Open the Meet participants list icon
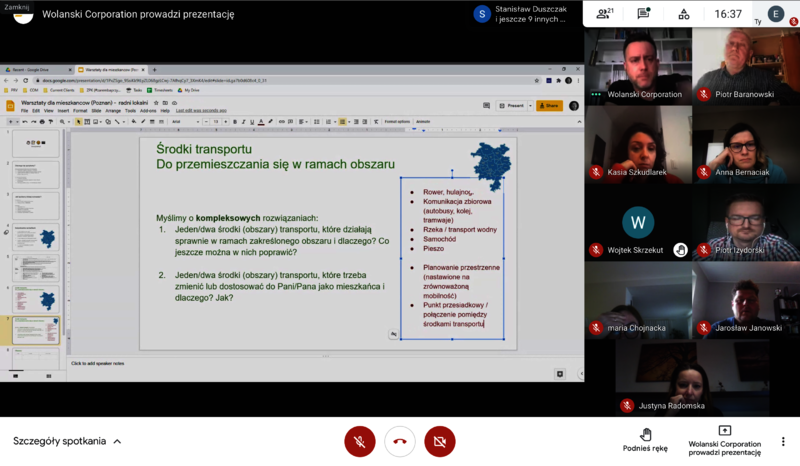Screen dimensions: 800x466 pyautogui.click(x=605, y=14)
